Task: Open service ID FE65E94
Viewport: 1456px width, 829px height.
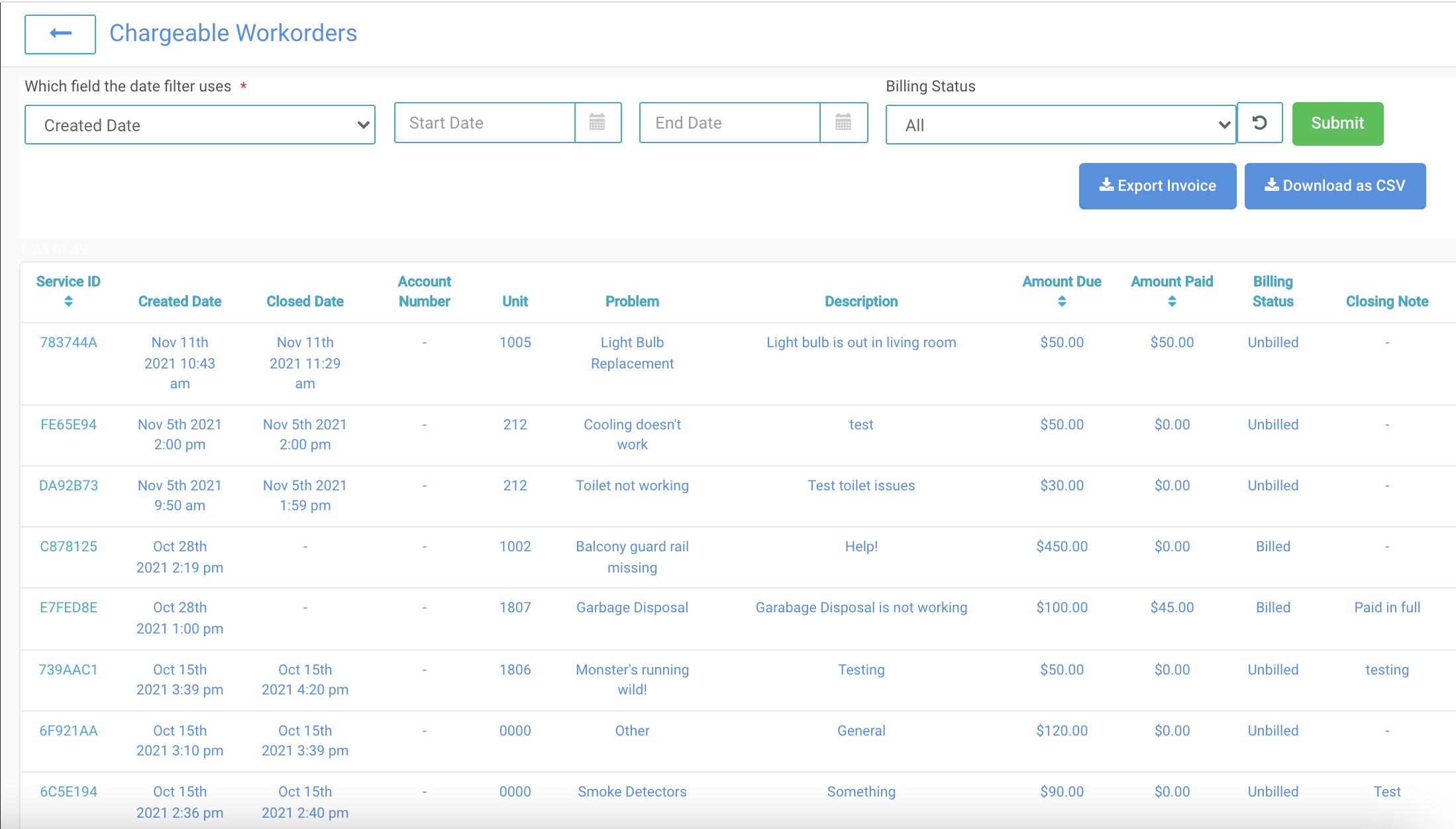Action: coord(68,425)
